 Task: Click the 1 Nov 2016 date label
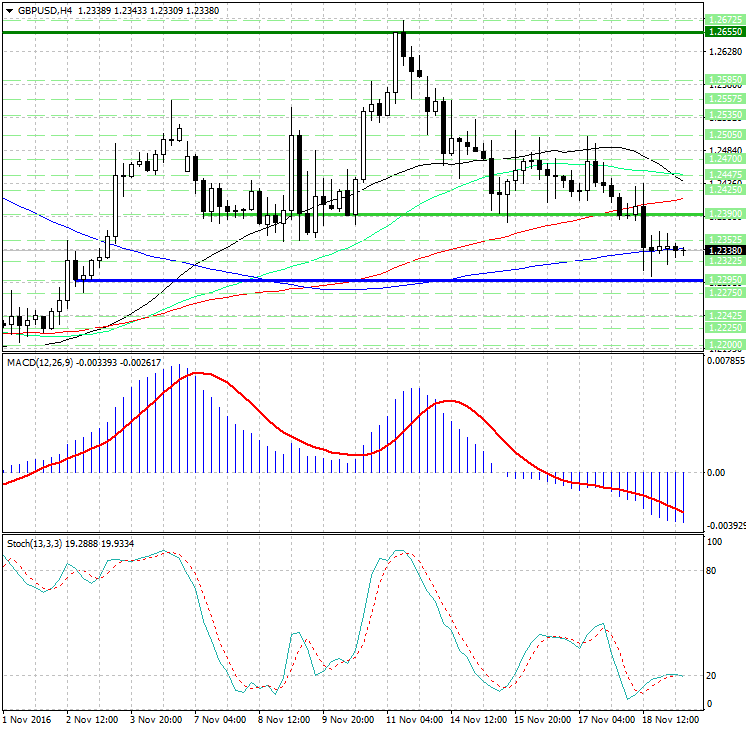click(x=27, y=718)
